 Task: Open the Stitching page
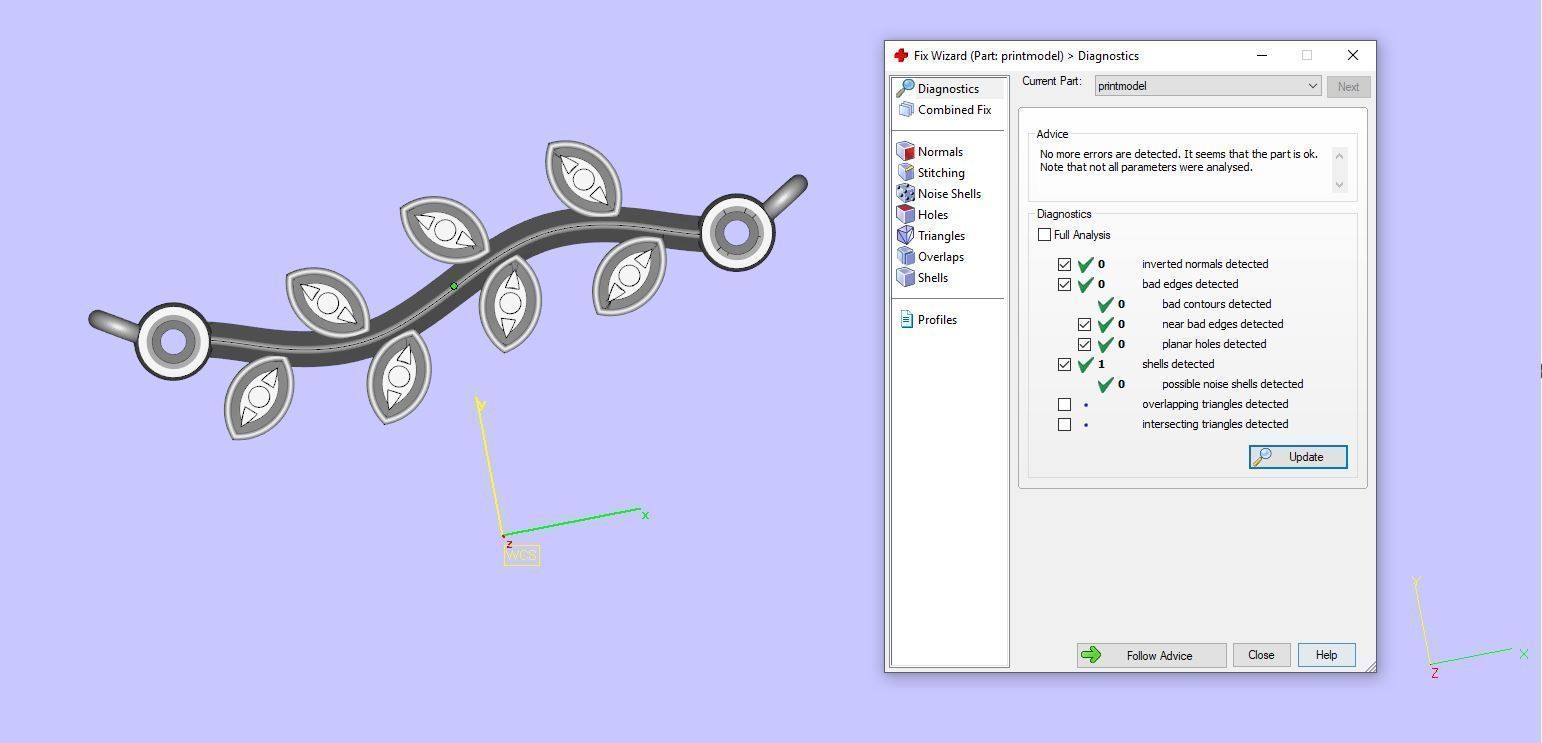[x=941, y=172]
